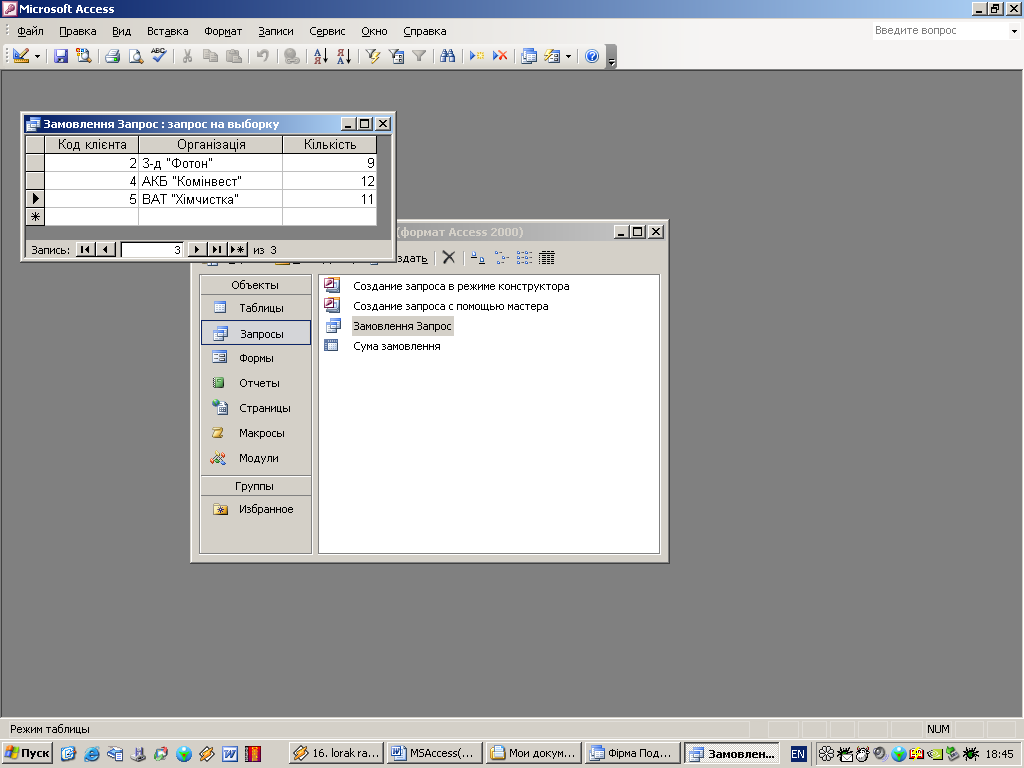Click the Організація column header
Screen dimensions: 1024x768
(x=211, y=144)
